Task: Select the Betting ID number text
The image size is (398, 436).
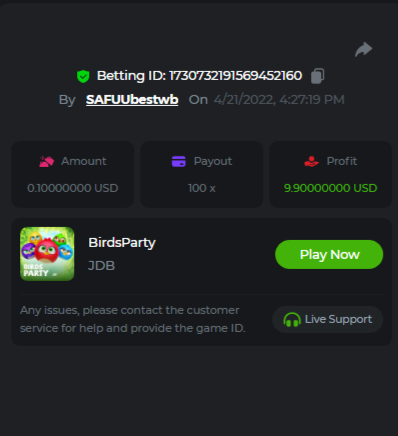Action: click(235, 76)
